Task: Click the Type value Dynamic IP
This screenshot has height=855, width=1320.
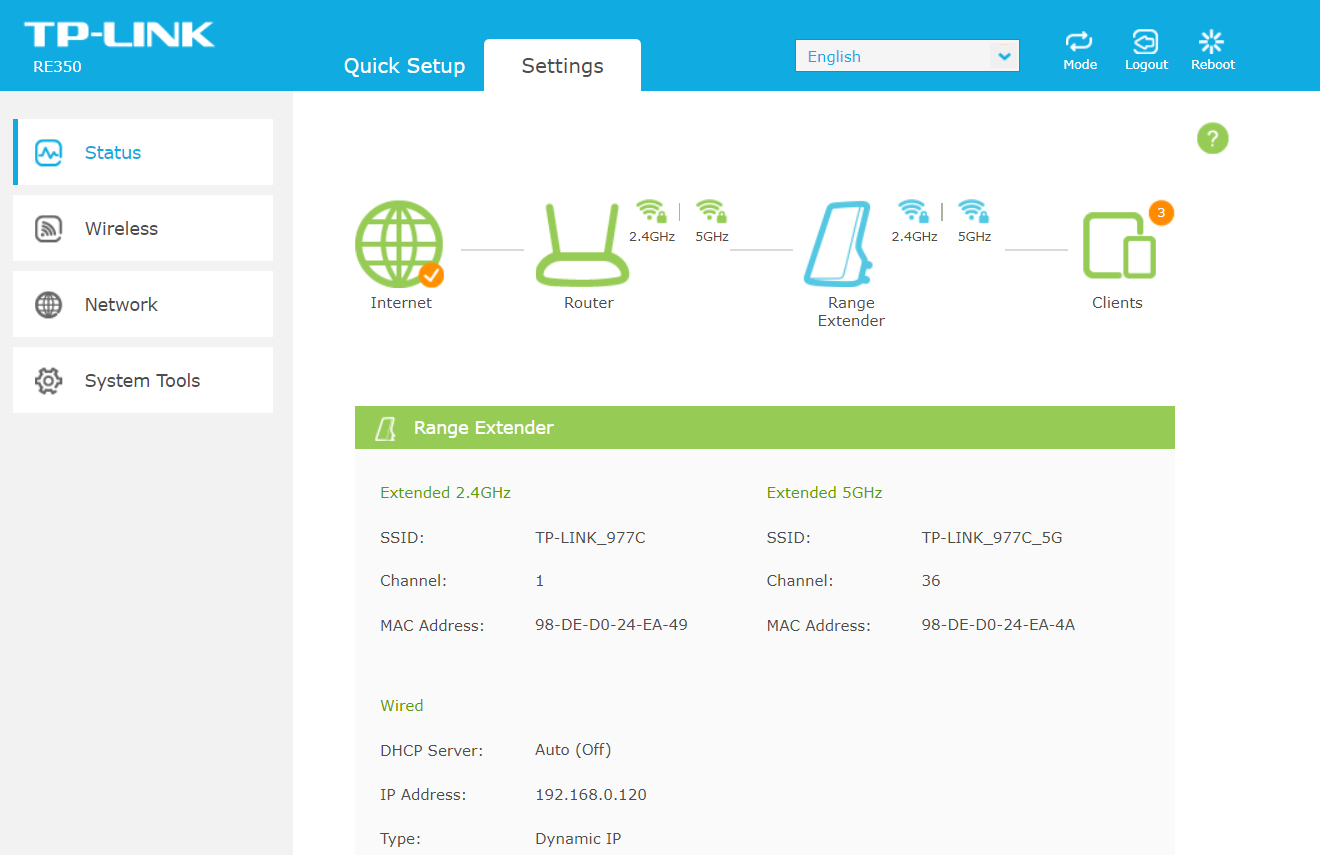Action: pyautogui.click(x=578, y=838)
